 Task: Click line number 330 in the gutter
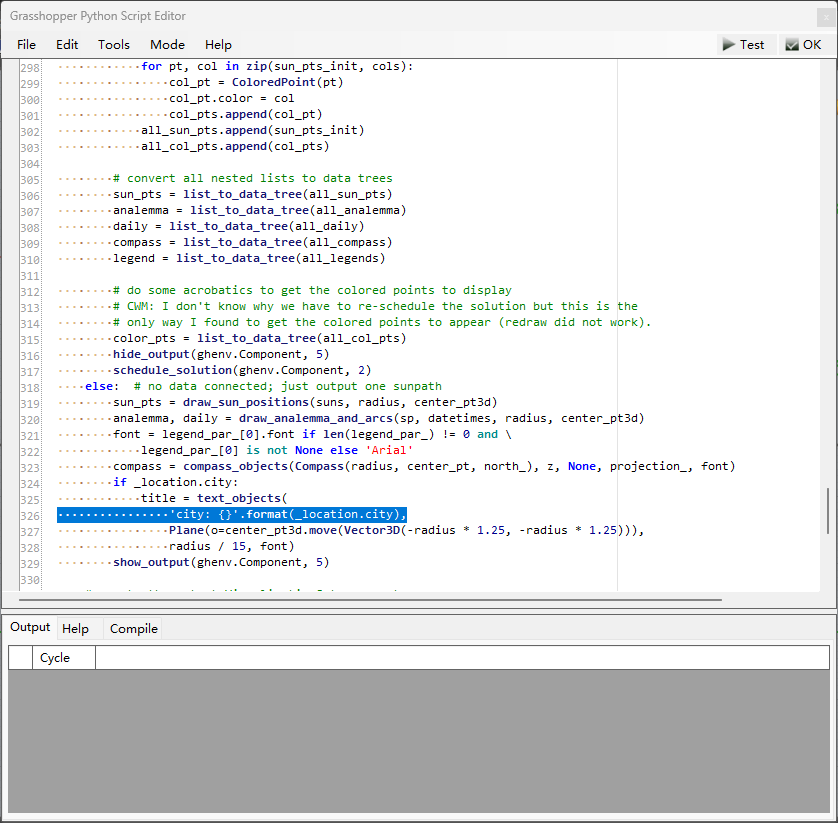point(30,580)
